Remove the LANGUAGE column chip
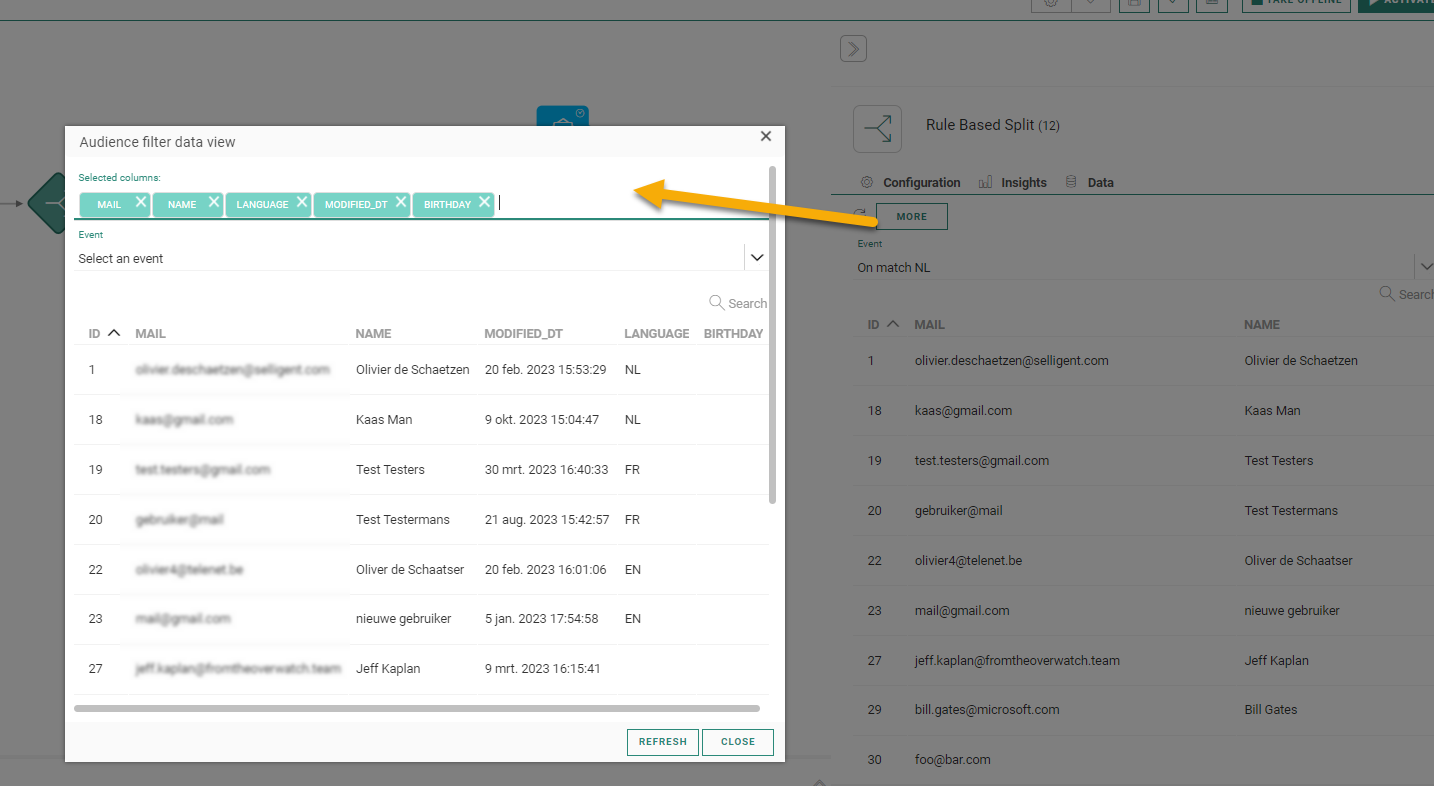Screen dimensions: 1434x786 pos(300,202)
